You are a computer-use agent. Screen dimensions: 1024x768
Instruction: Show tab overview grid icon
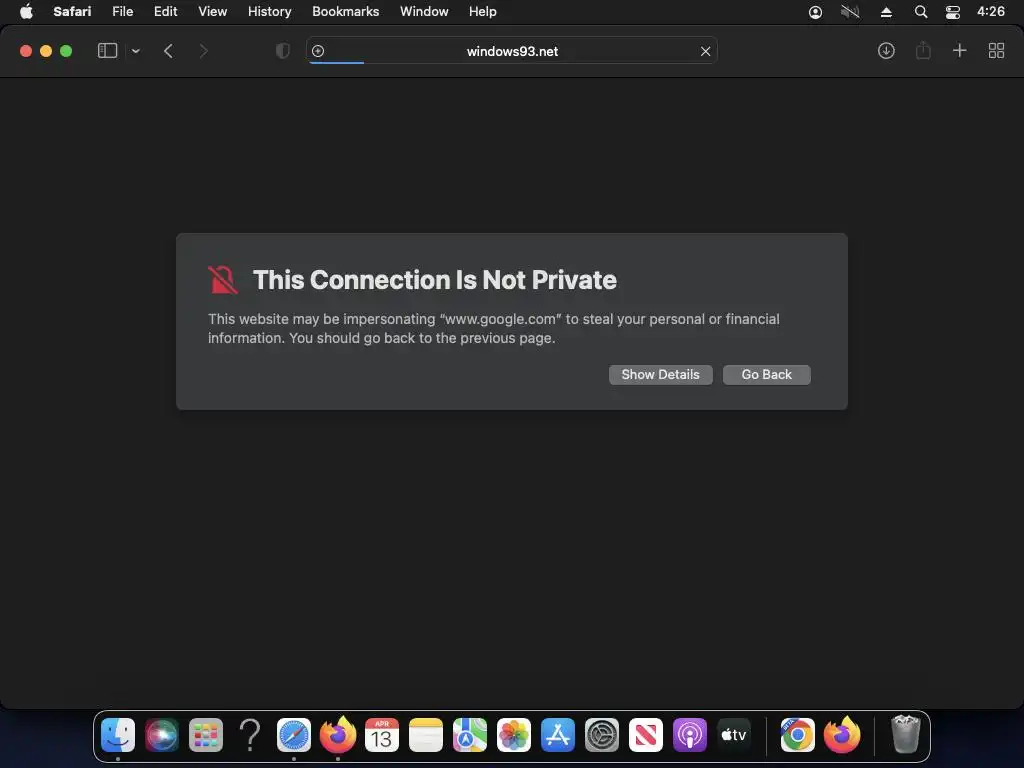(996, 51)
